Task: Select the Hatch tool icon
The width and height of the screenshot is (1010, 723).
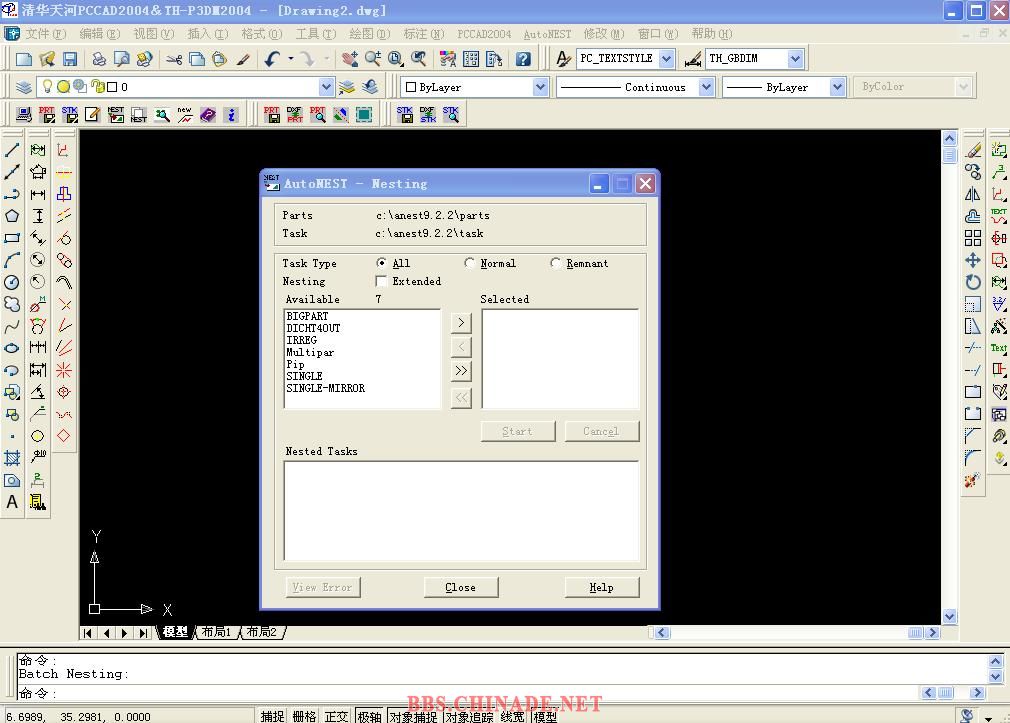Action: tap(12, 458)
